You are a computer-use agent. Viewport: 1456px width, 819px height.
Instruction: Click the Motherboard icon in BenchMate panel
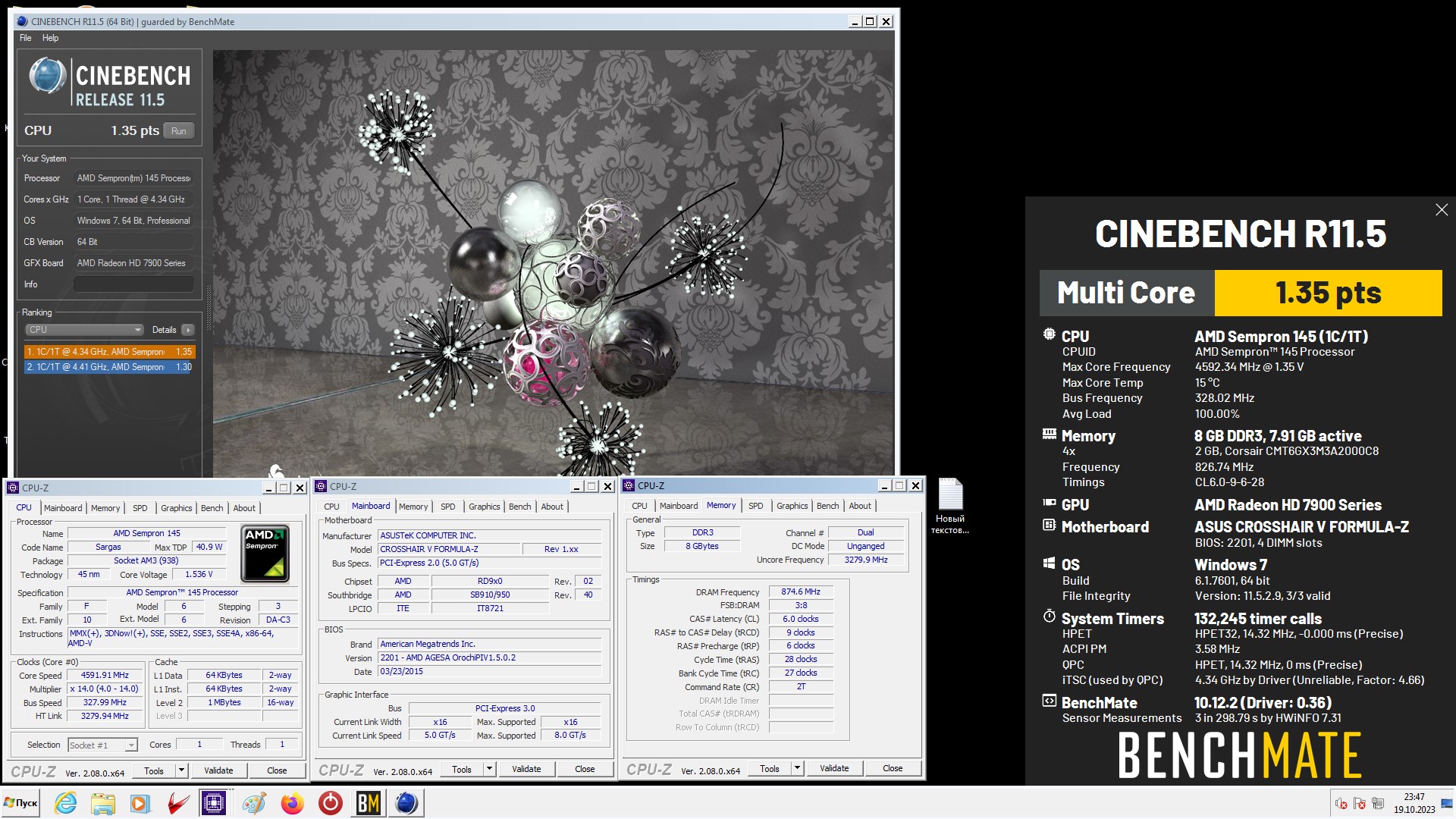pos(1049,525)
